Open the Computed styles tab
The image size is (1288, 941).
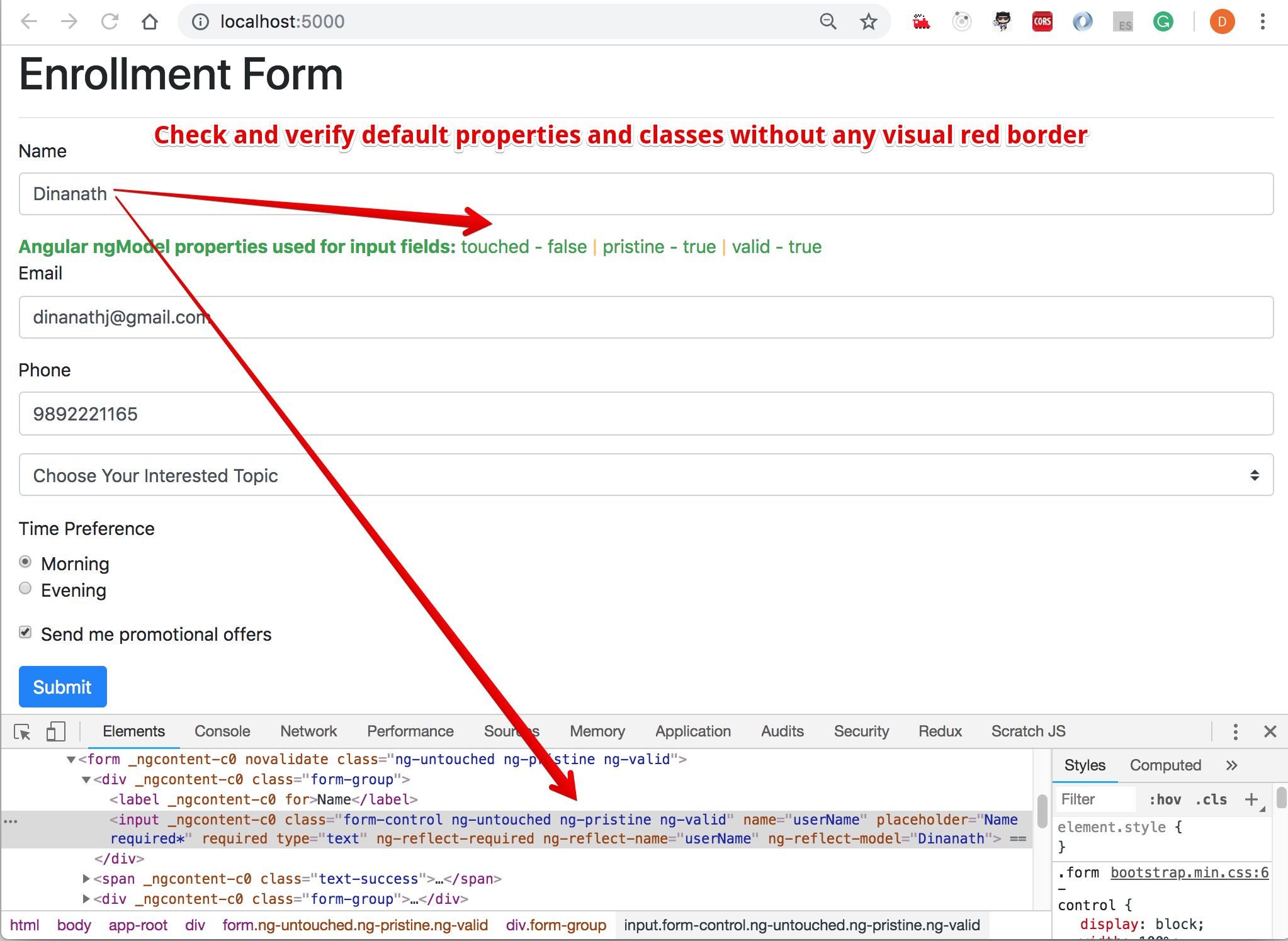pyautogui.click(x=1165, y=765)
